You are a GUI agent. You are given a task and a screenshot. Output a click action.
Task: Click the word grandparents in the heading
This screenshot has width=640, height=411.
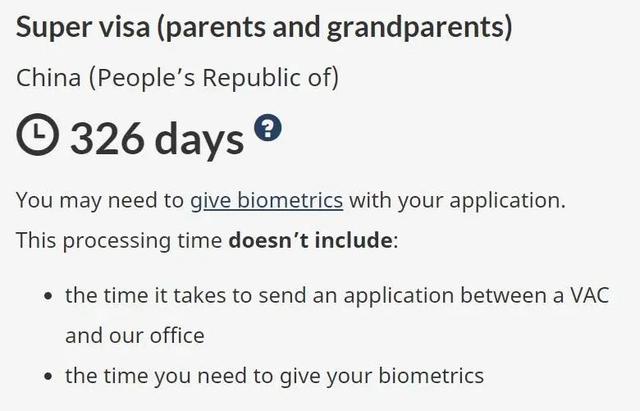pos(419,26)
